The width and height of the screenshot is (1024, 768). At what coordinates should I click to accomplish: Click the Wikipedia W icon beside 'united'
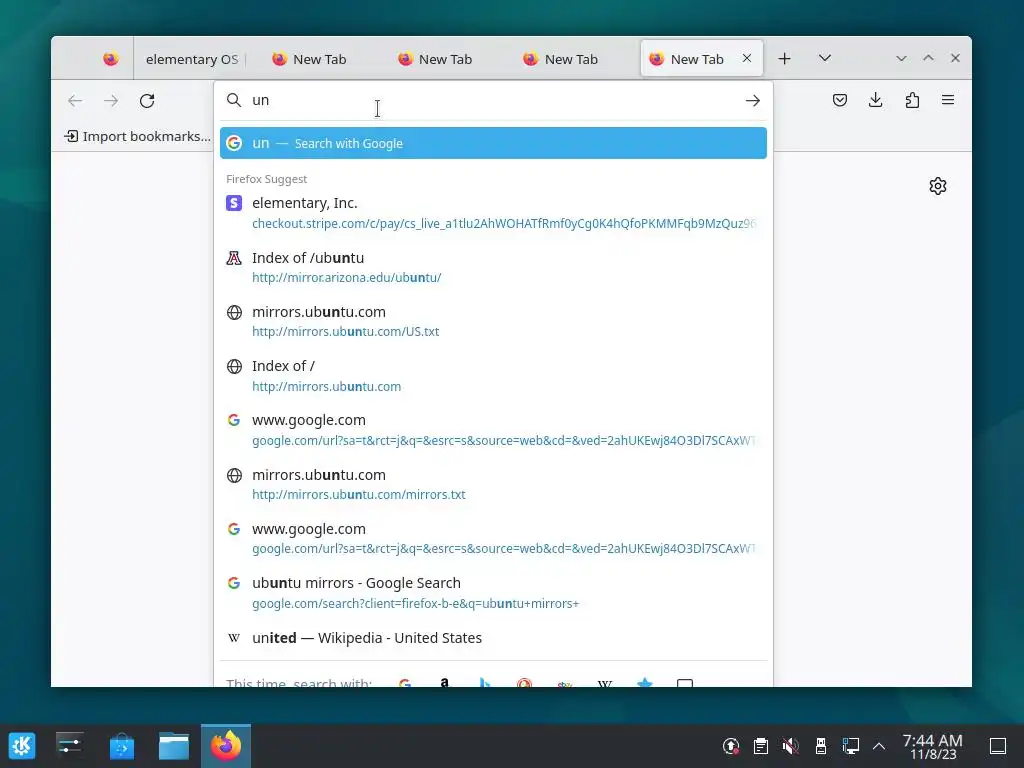(234, 638)
